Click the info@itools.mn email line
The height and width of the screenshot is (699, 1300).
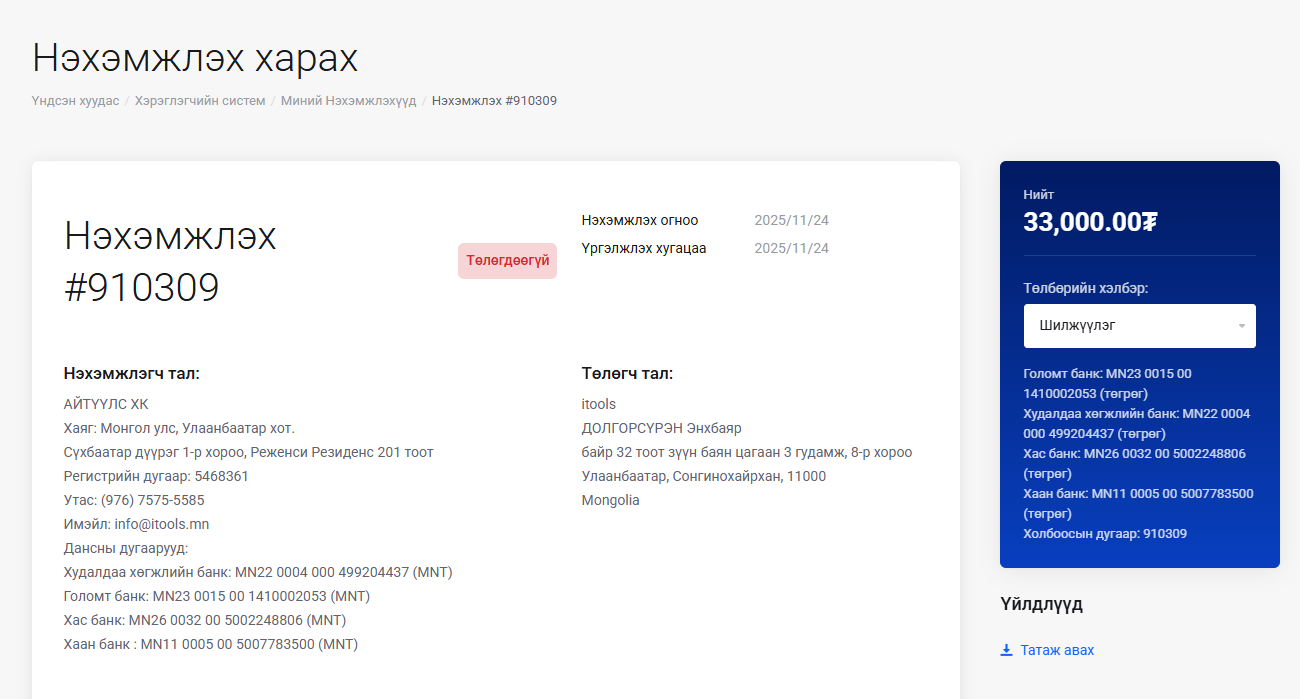click(x=136, y=524)
